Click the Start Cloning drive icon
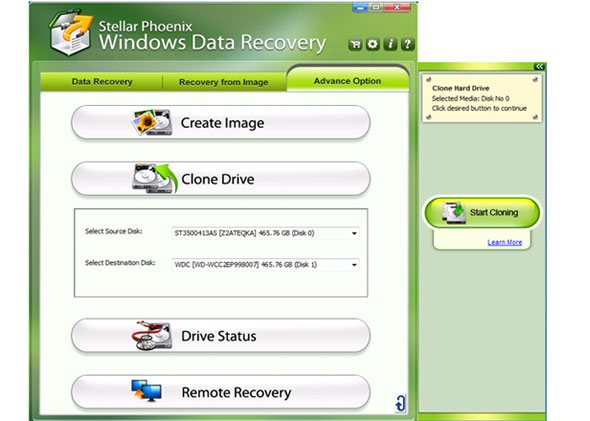The image size is (590, 421). click(453, 212)
